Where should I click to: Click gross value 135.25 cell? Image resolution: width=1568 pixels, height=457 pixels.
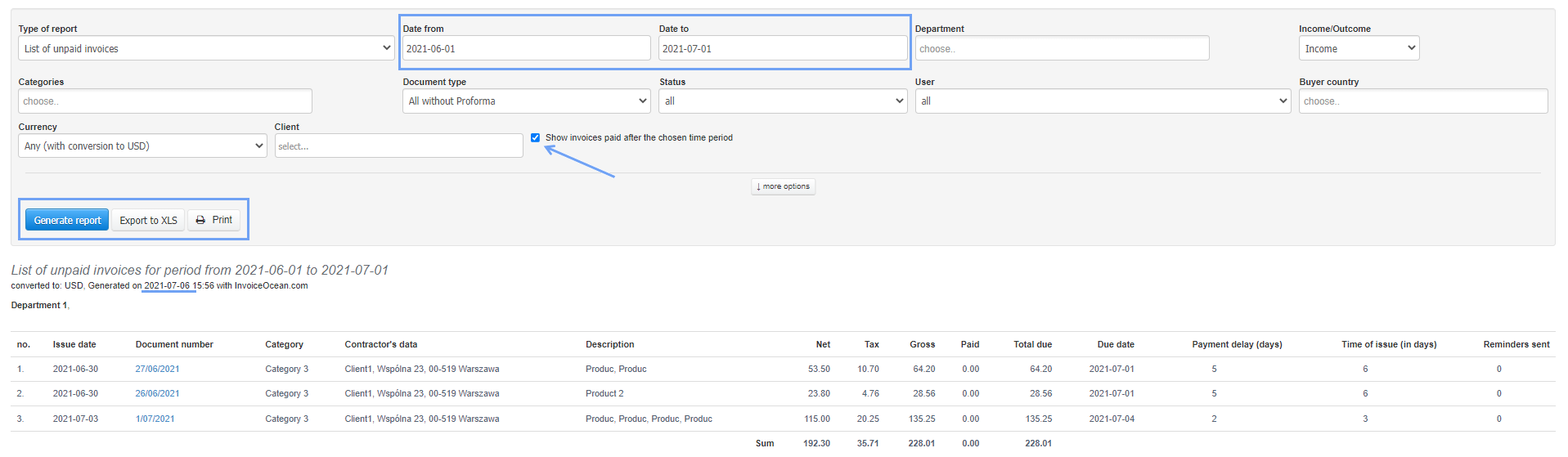pyautogui.click(x=922, y=419)
